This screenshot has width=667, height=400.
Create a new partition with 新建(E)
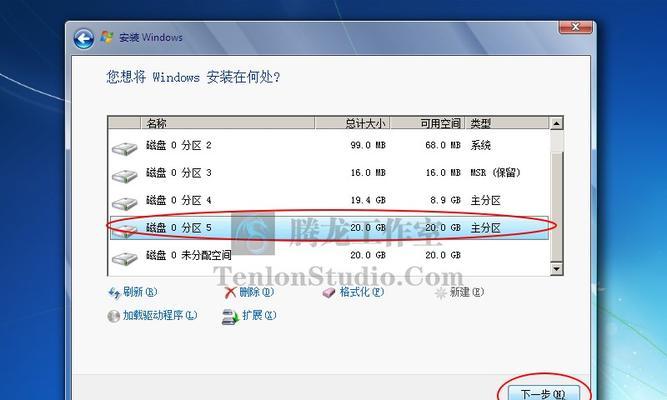click(x=467, y=292)
